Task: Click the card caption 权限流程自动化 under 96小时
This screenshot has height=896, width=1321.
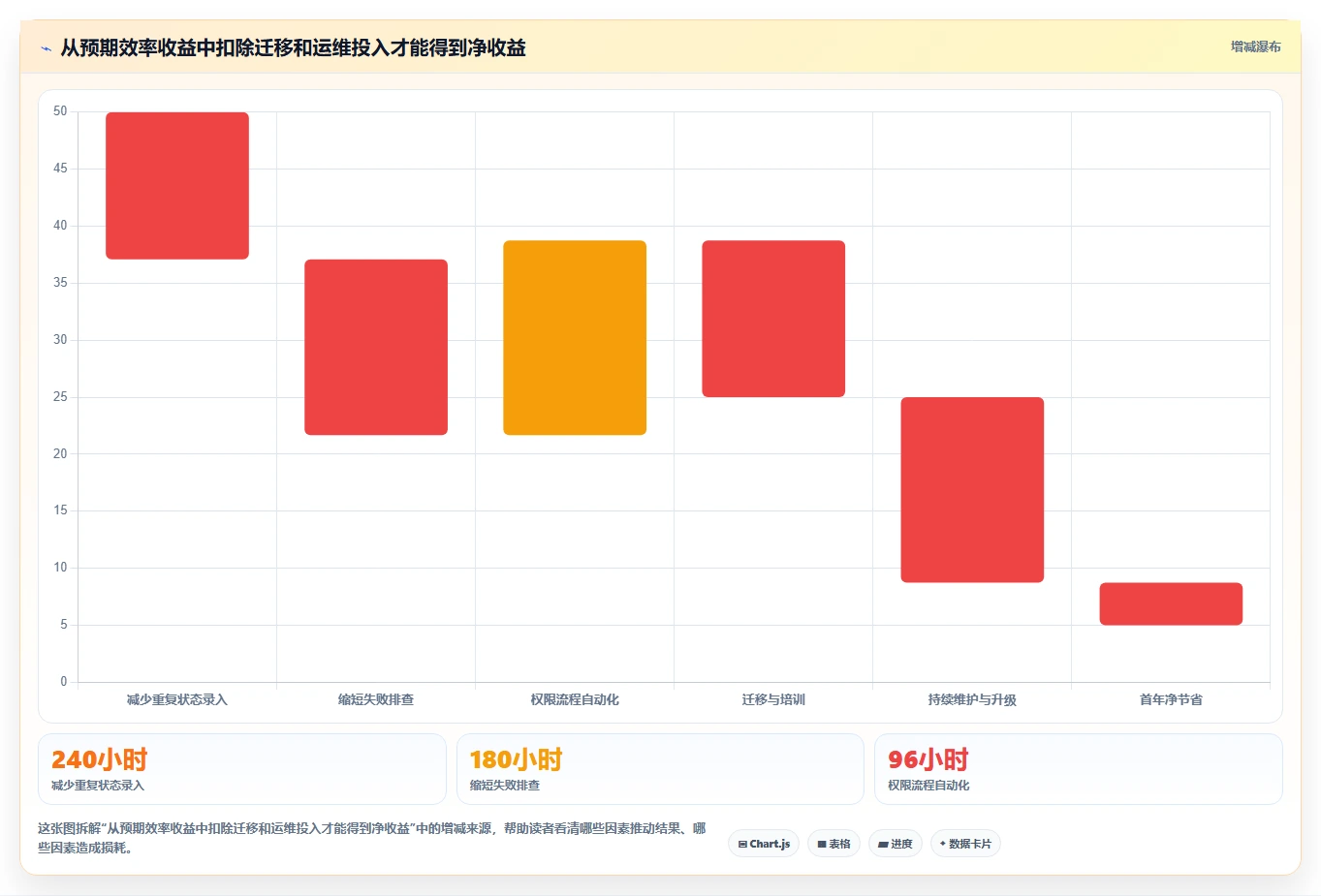Action: [928, 786]
